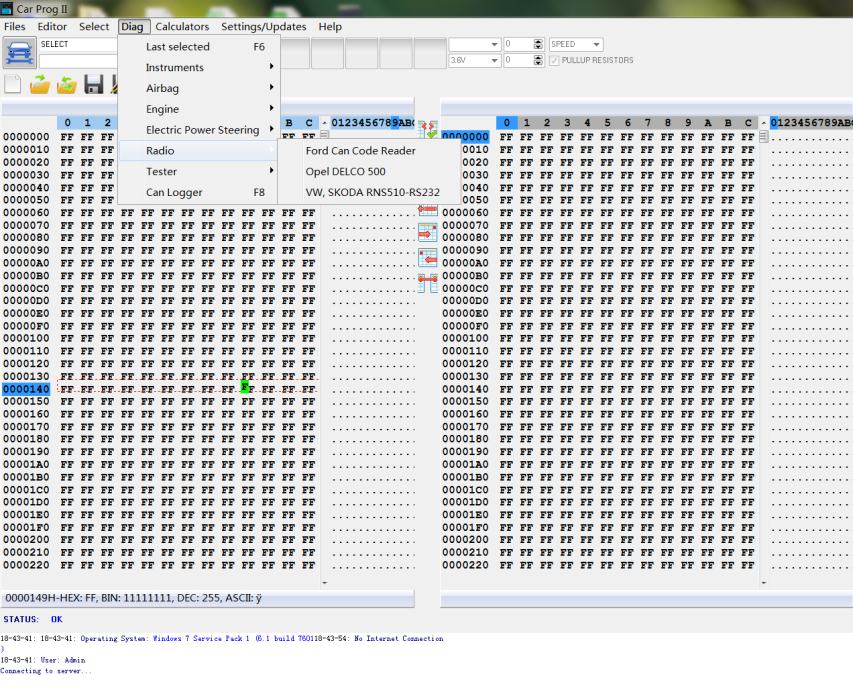
Task: Click Can Logger in Diag menu
Action: pos(174,192)
